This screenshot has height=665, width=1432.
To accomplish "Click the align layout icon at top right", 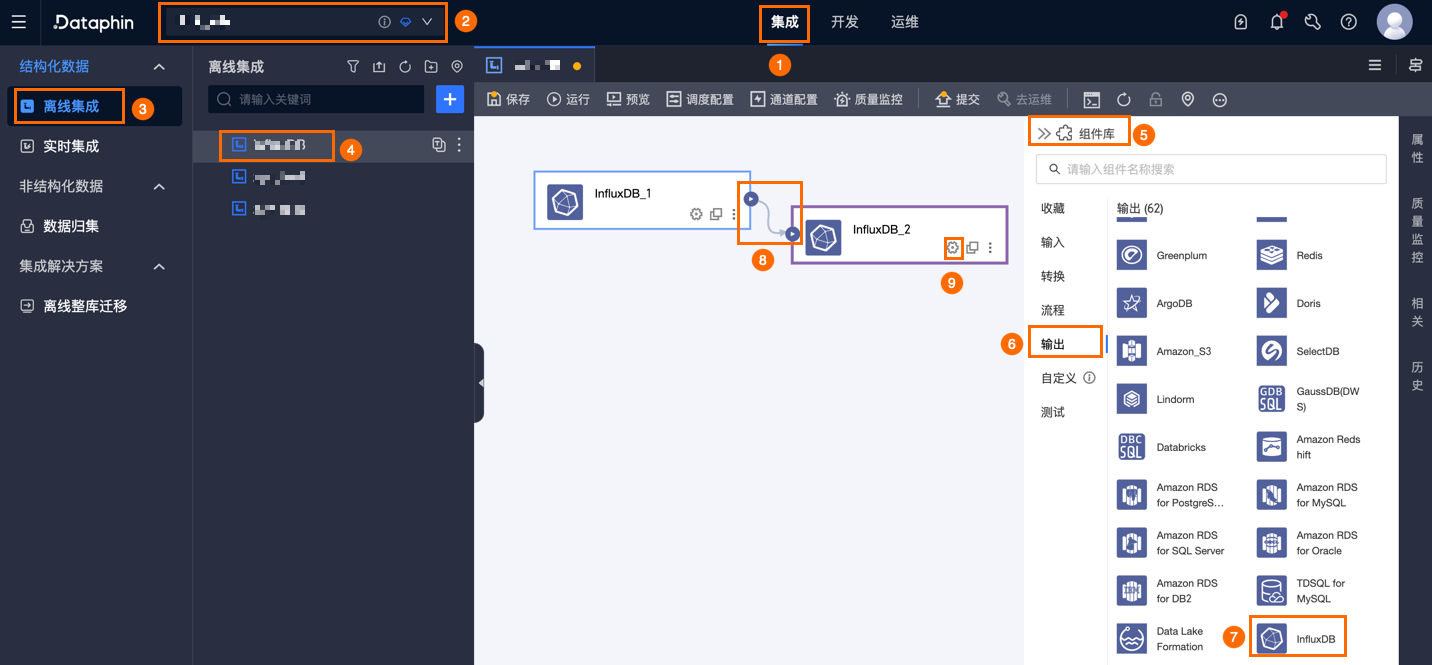I will click(1415, 65).
